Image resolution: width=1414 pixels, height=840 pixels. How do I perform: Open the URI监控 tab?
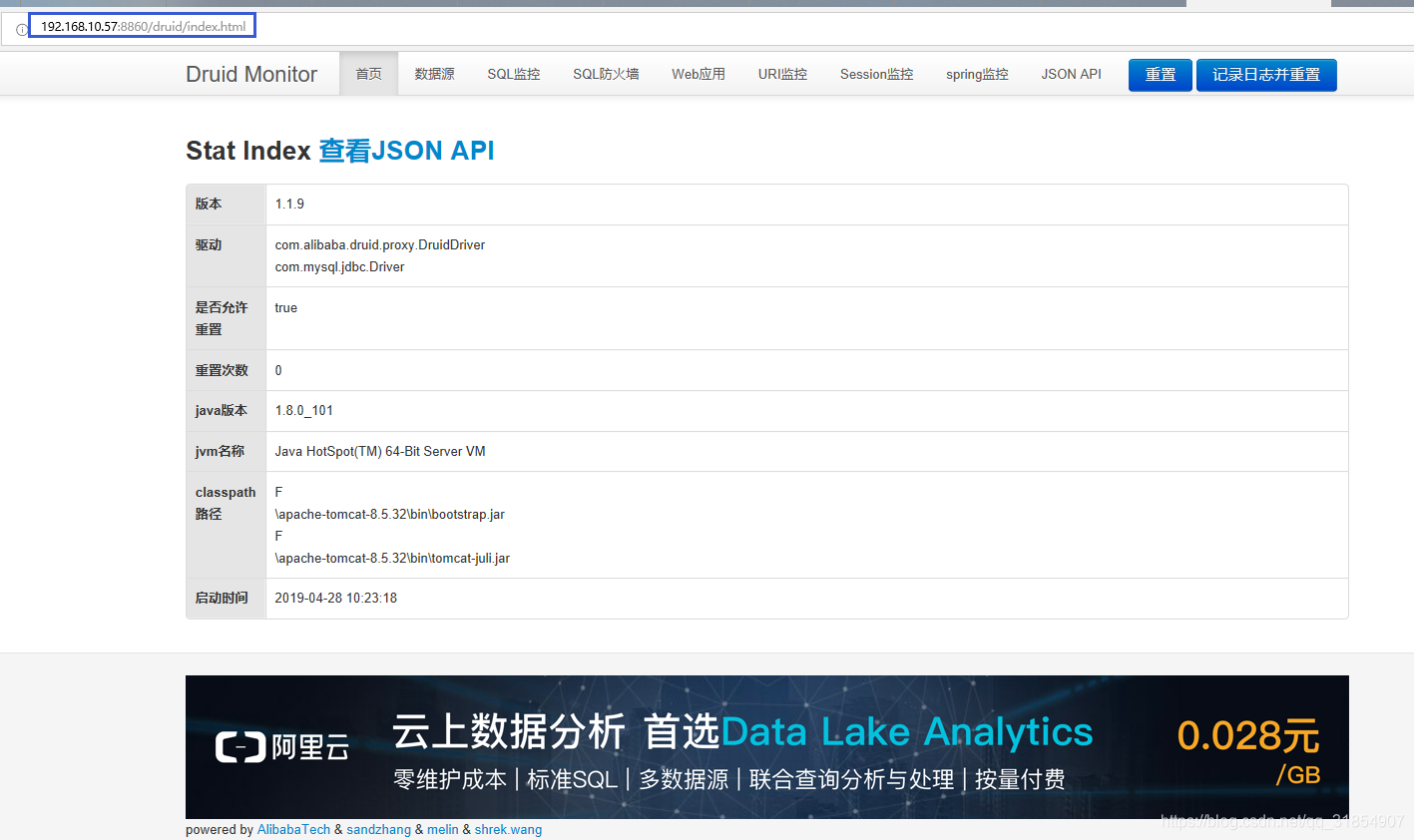point(782,74)
